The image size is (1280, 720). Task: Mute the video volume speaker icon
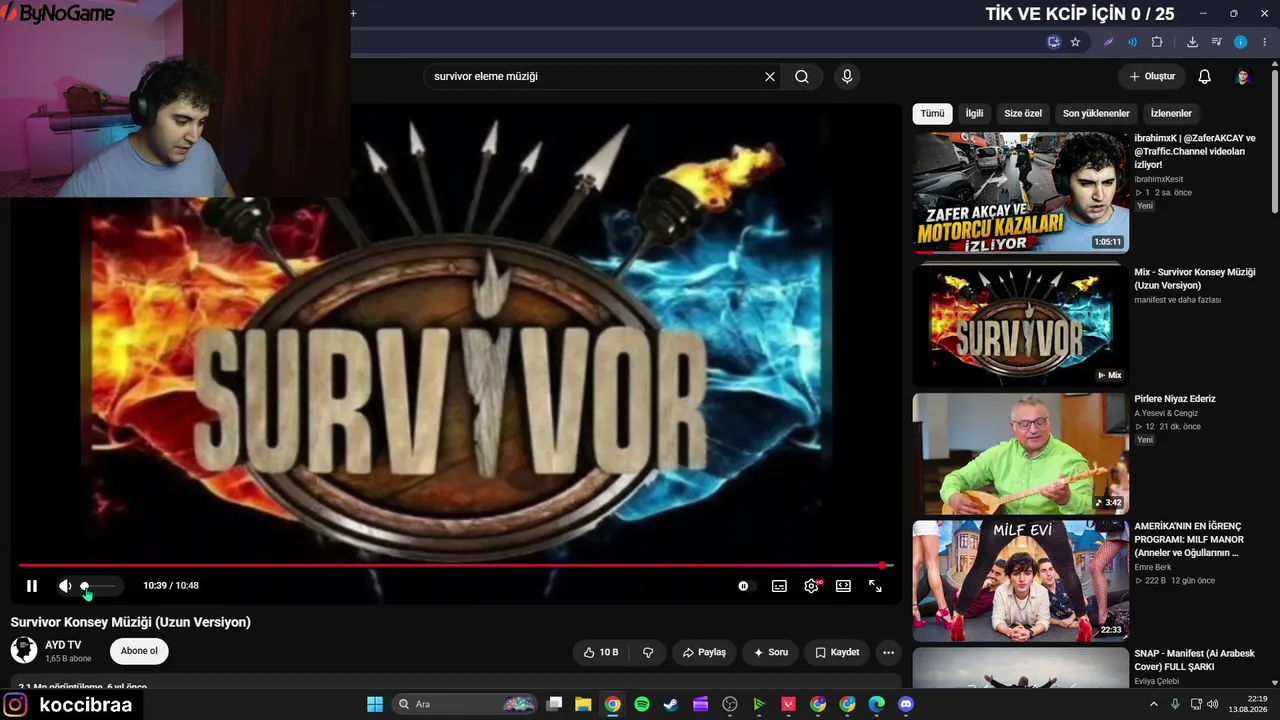coord(65,586)
